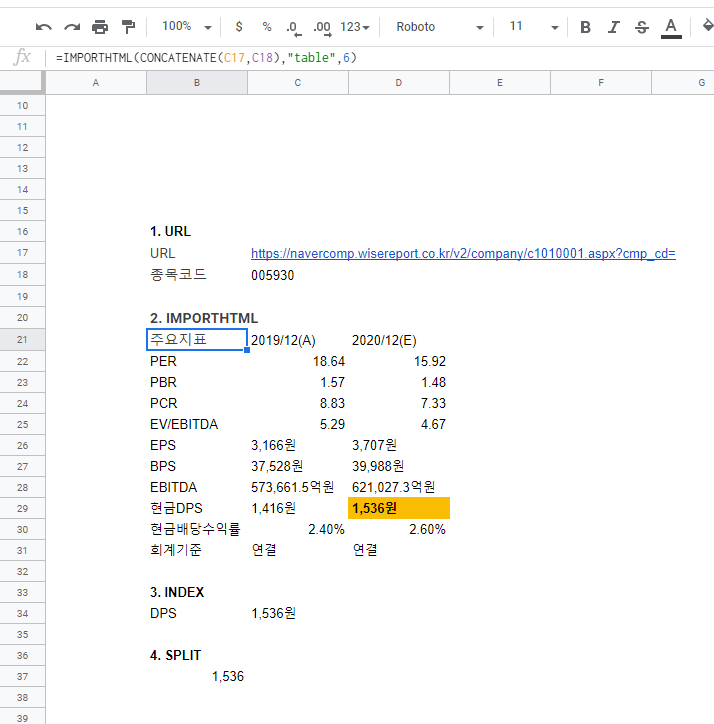Toggle Italic formatting

[613, 27]
